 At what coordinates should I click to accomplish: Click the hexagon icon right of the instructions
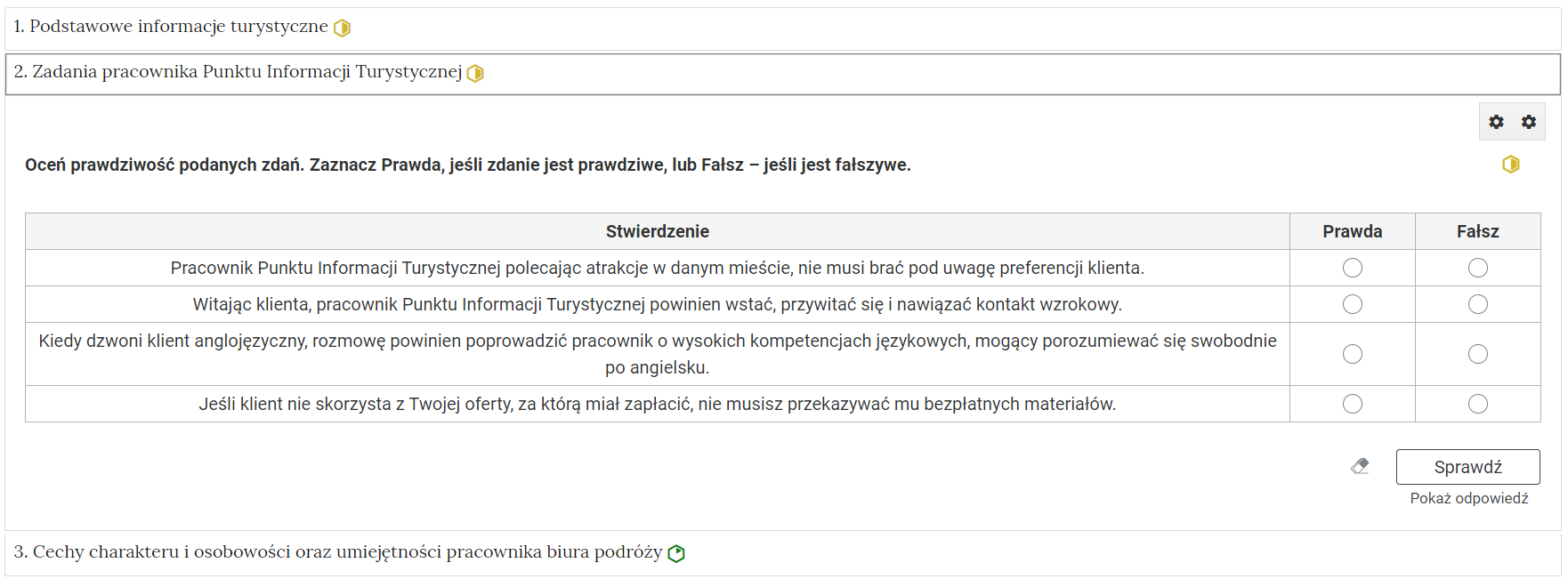pos(1510,165)
